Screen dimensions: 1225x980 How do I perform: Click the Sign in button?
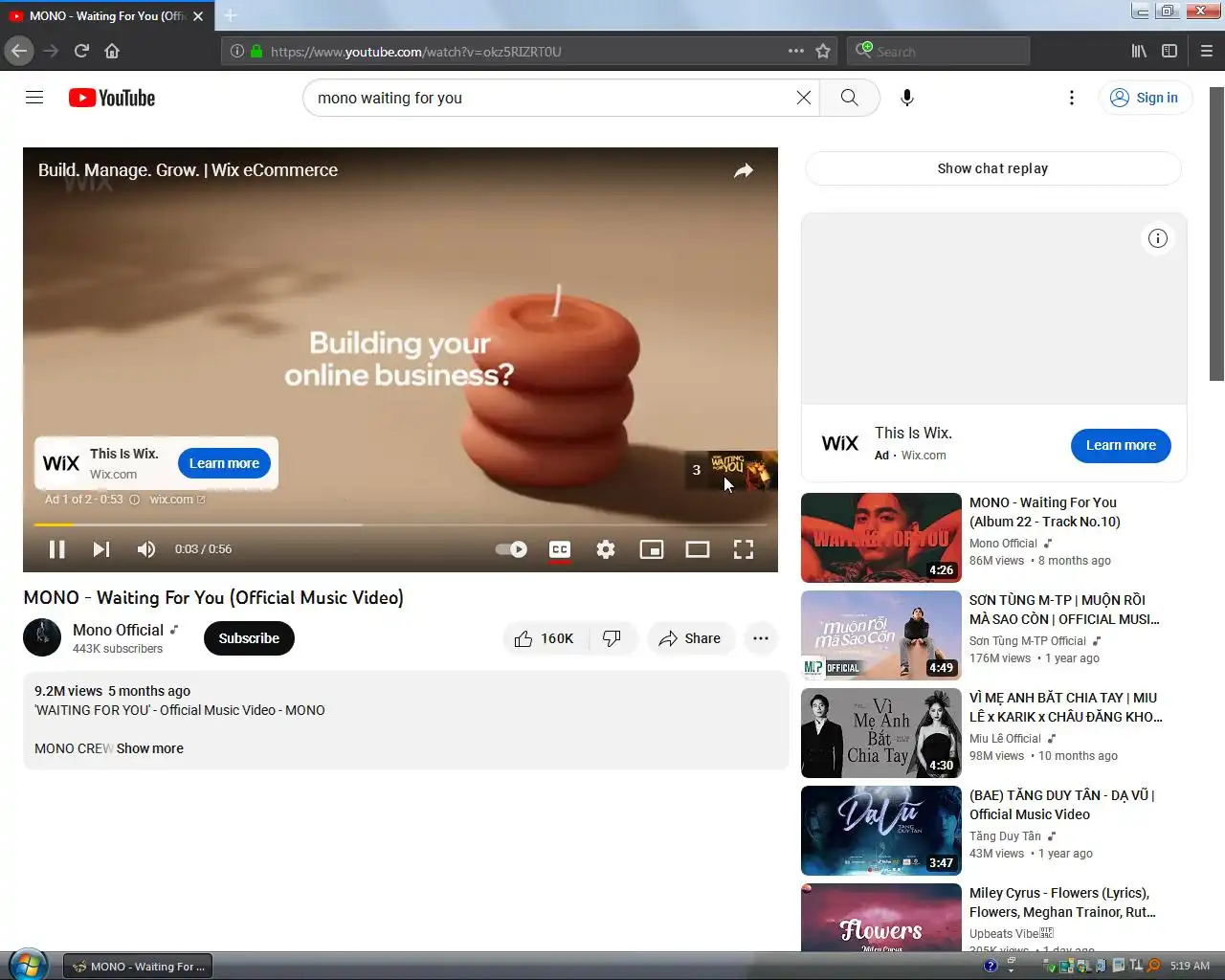pyautogui.click(x=1145, y=98)
